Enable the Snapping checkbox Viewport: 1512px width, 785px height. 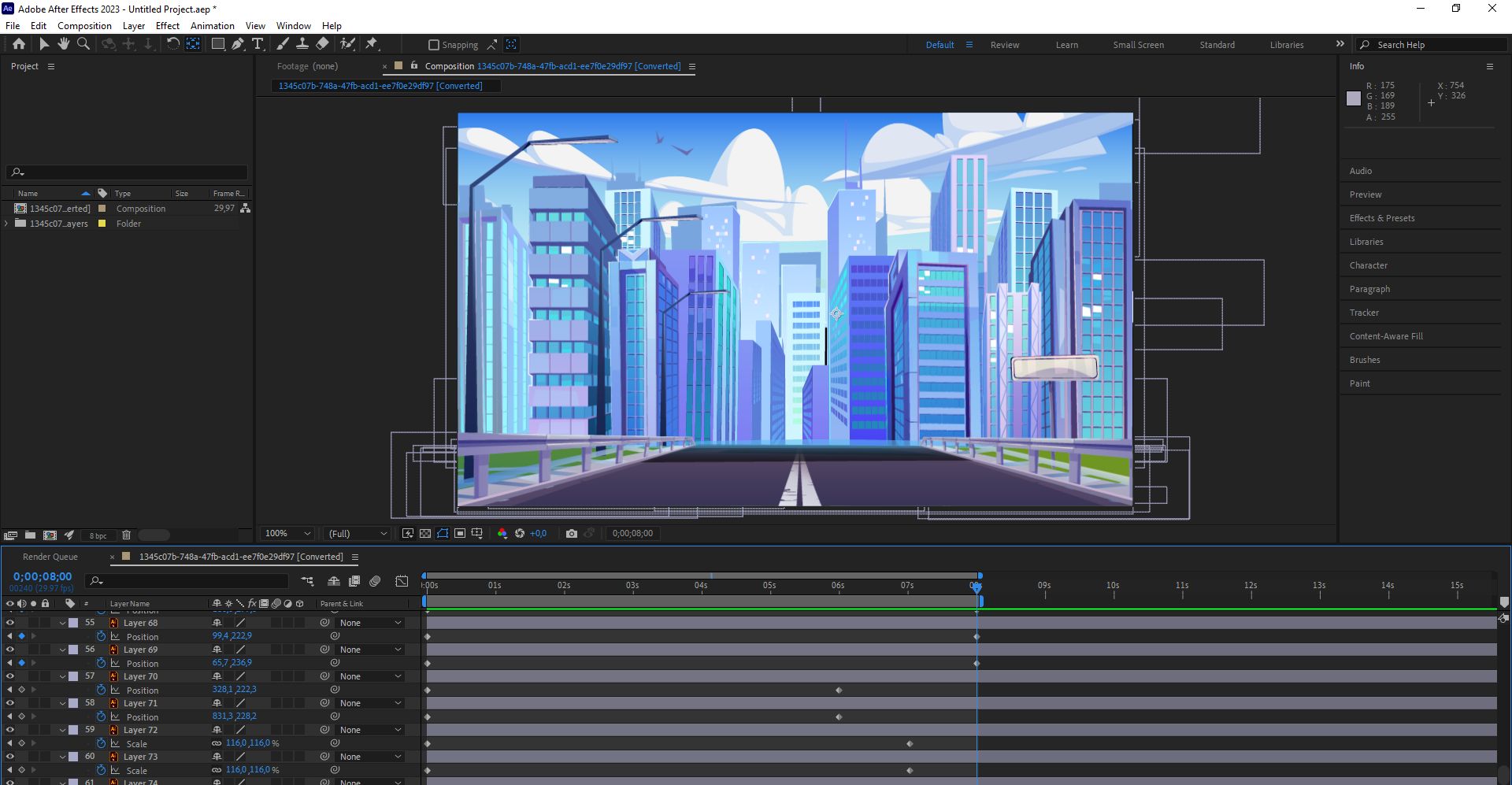tap(433, 45)
